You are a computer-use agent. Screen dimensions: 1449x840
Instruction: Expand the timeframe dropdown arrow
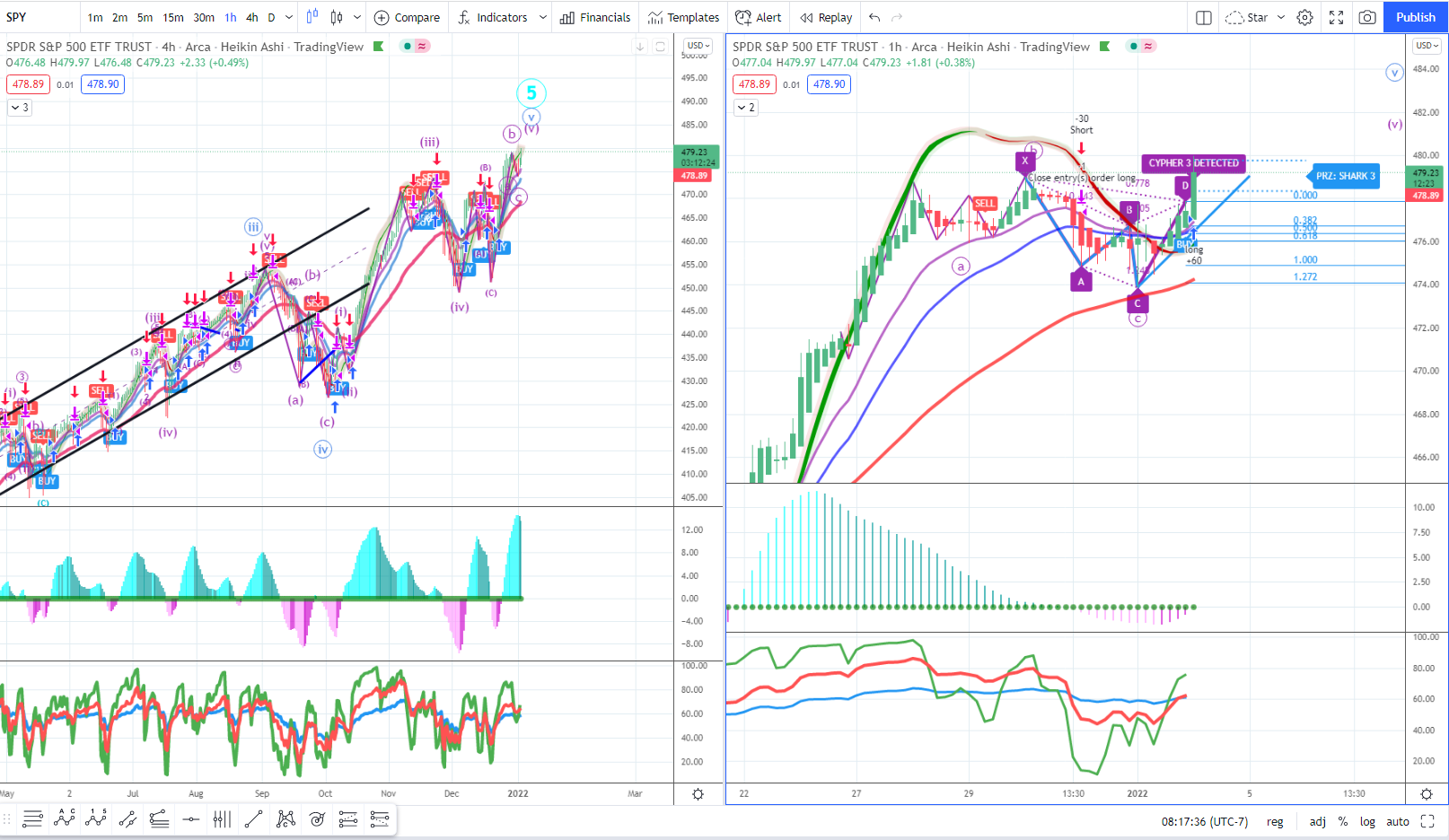tap(289, 17)
